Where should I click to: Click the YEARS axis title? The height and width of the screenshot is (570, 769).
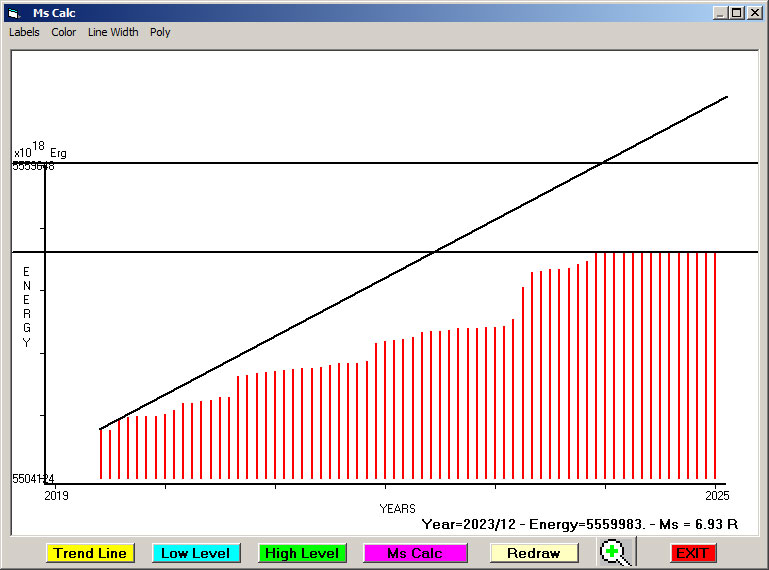(397, 508)
